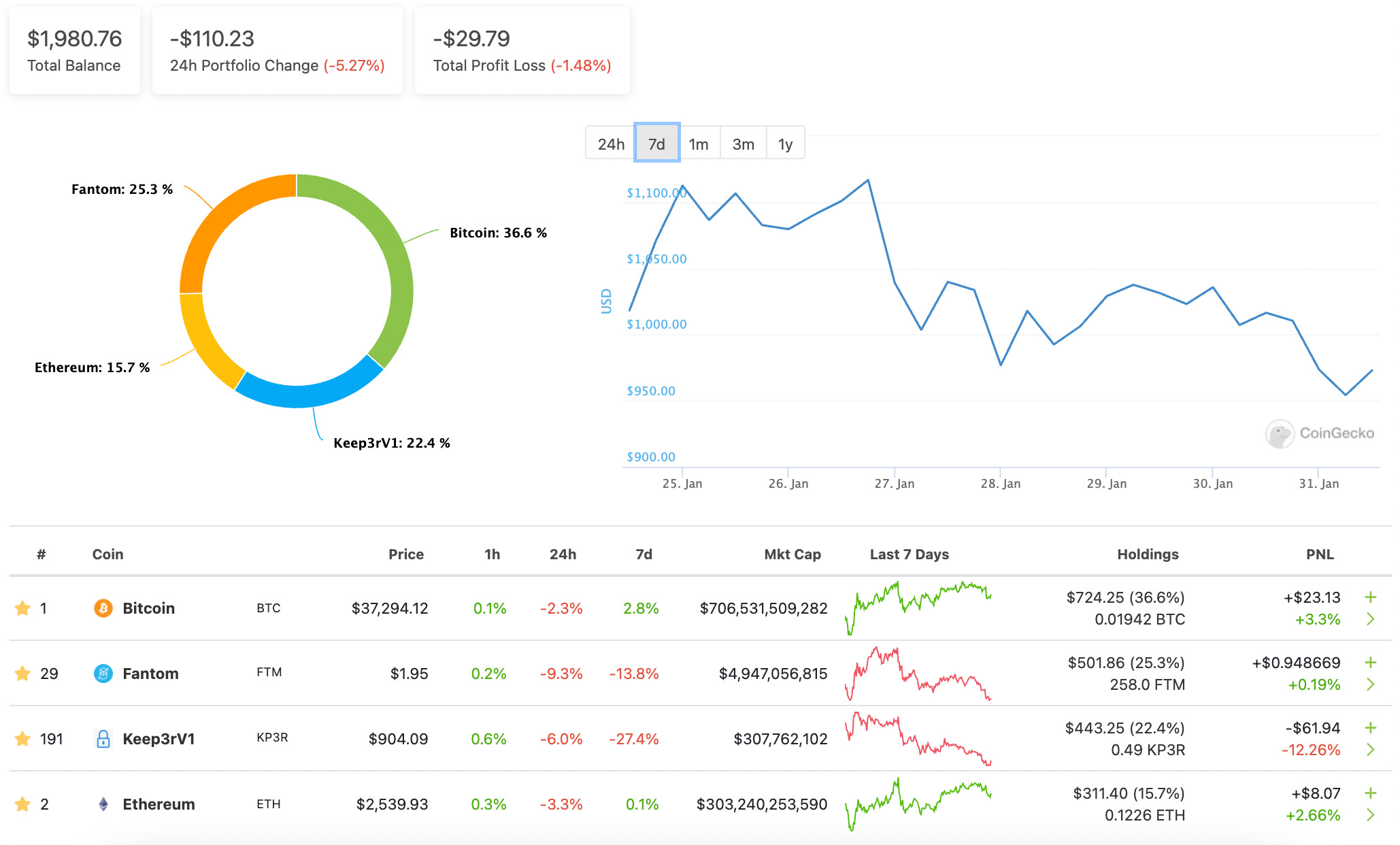Sort table by 7d column

tap(644, 554)
